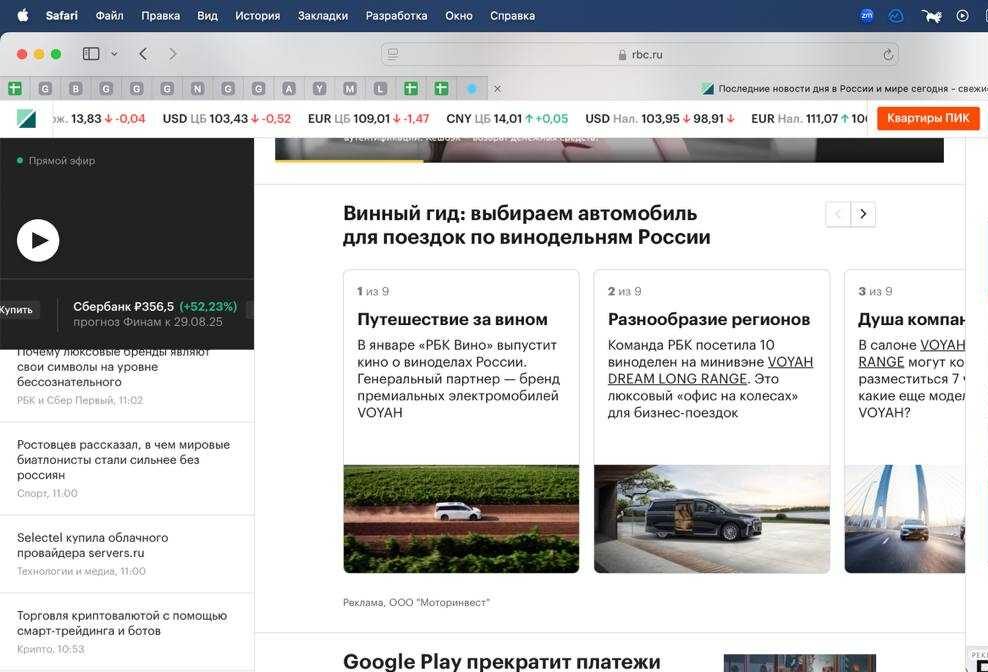Show previous carousel card
988x672 pixels.
click(838, 214)
